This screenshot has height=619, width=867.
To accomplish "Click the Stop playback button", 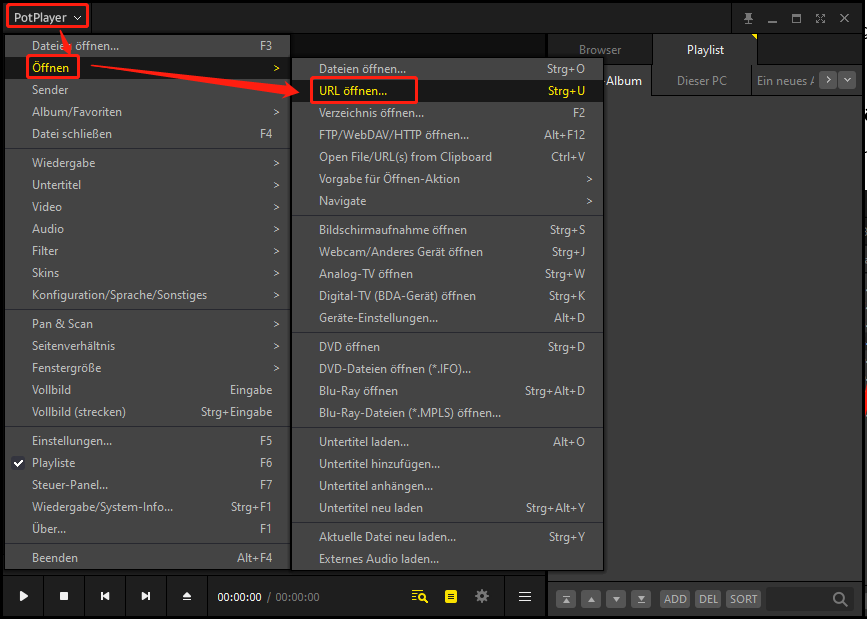I will (64, 596).
